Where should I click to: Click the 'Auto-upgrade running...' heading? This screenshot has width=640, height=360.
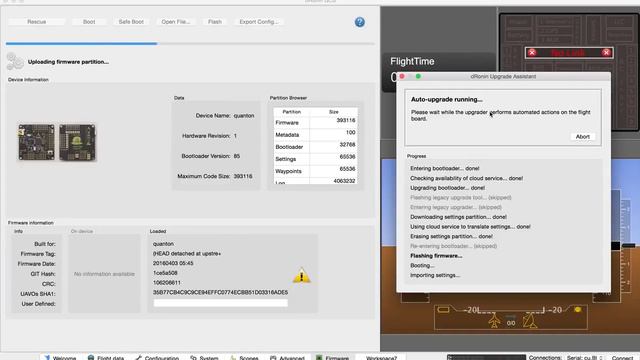point(447,99)
